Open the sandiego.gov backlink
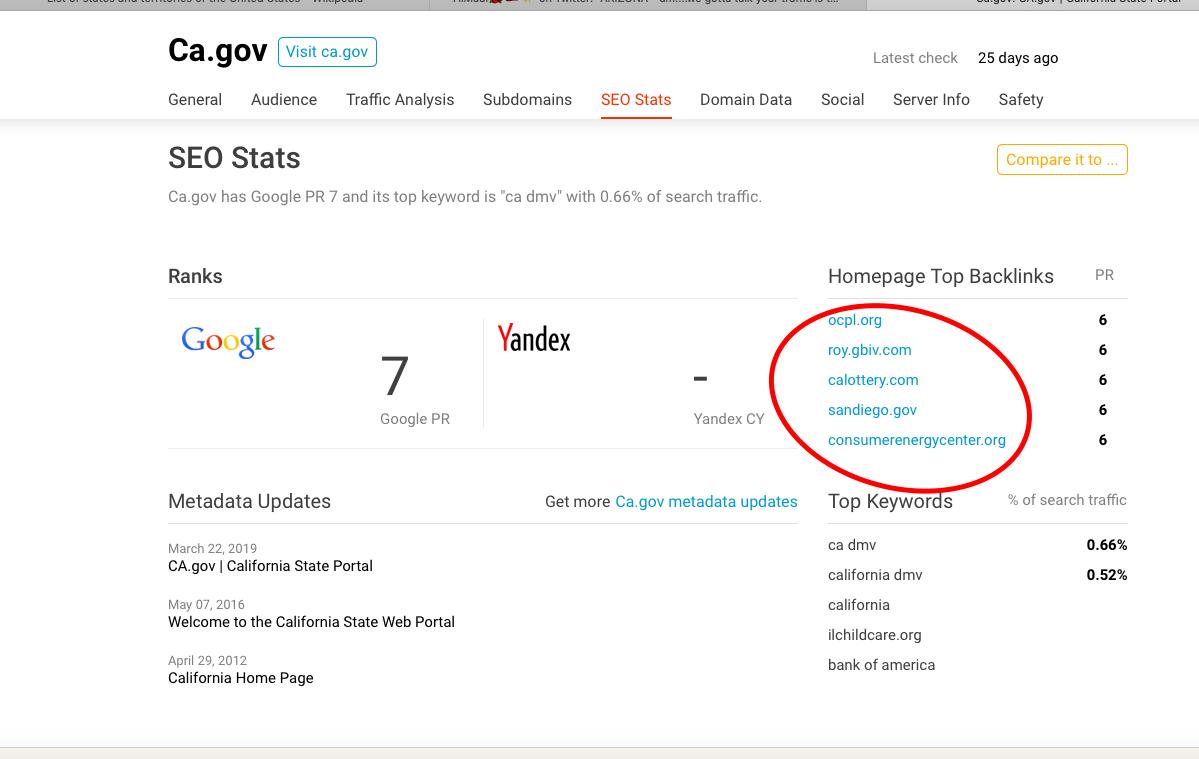The image size is (1199, 759). (872, 410)
